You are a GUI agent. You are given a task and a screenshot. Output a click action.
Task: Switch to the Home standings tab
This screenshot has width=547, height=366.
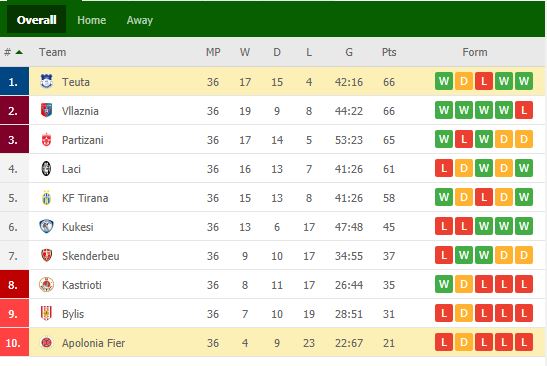(91, 20)
